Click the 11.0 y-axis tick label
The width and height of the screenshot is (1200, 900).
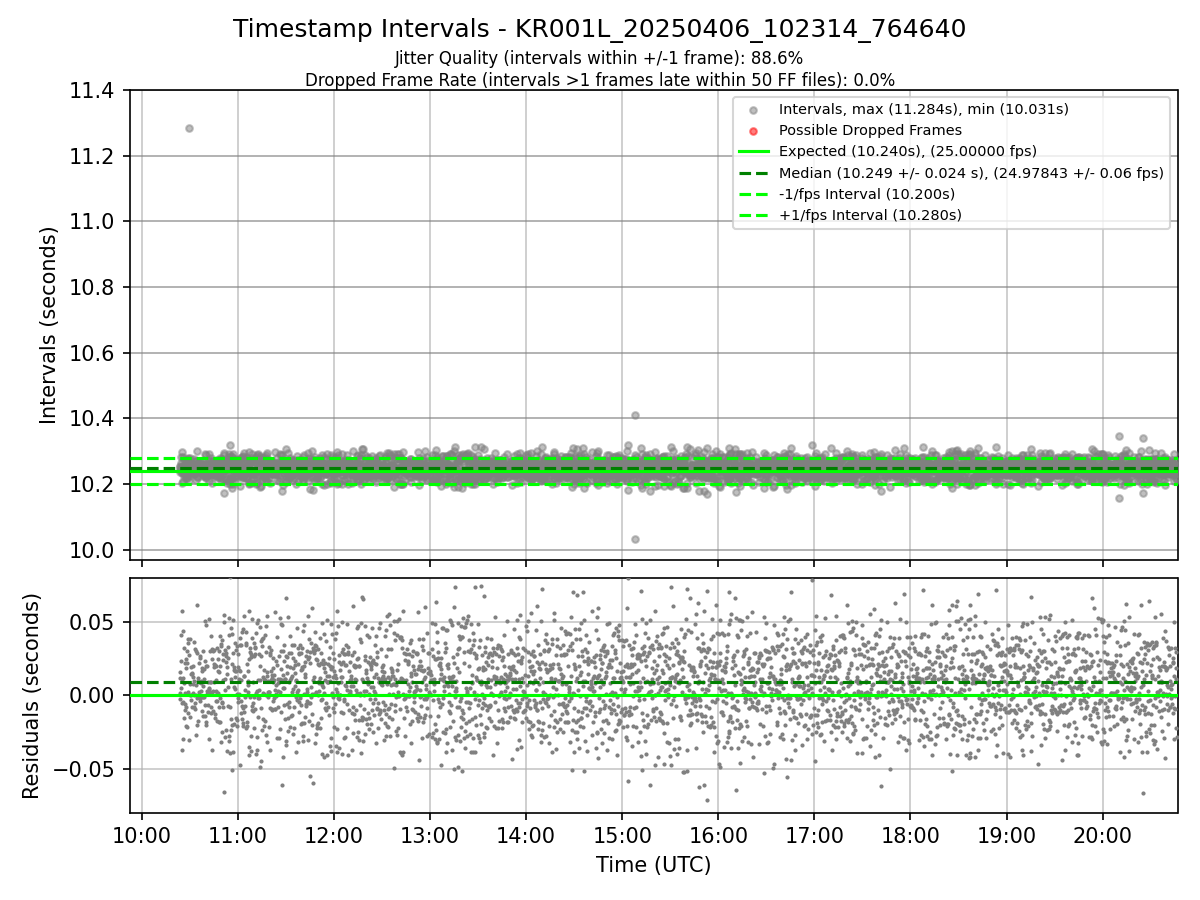click(93, 222)
